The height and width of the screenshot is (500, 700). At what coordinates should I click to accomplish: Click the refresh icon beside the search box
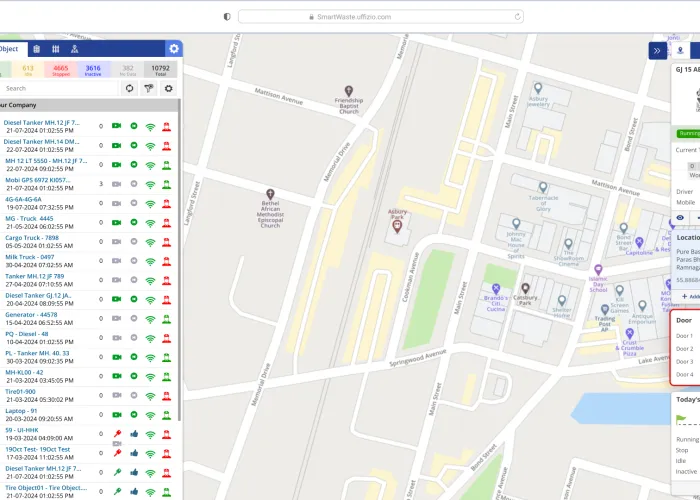(x=129, y=88)
